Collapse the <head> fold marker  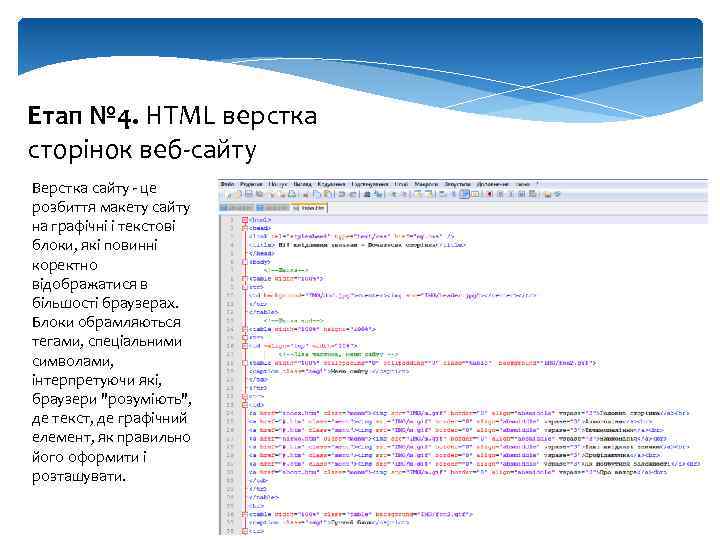tap(245, 228)
